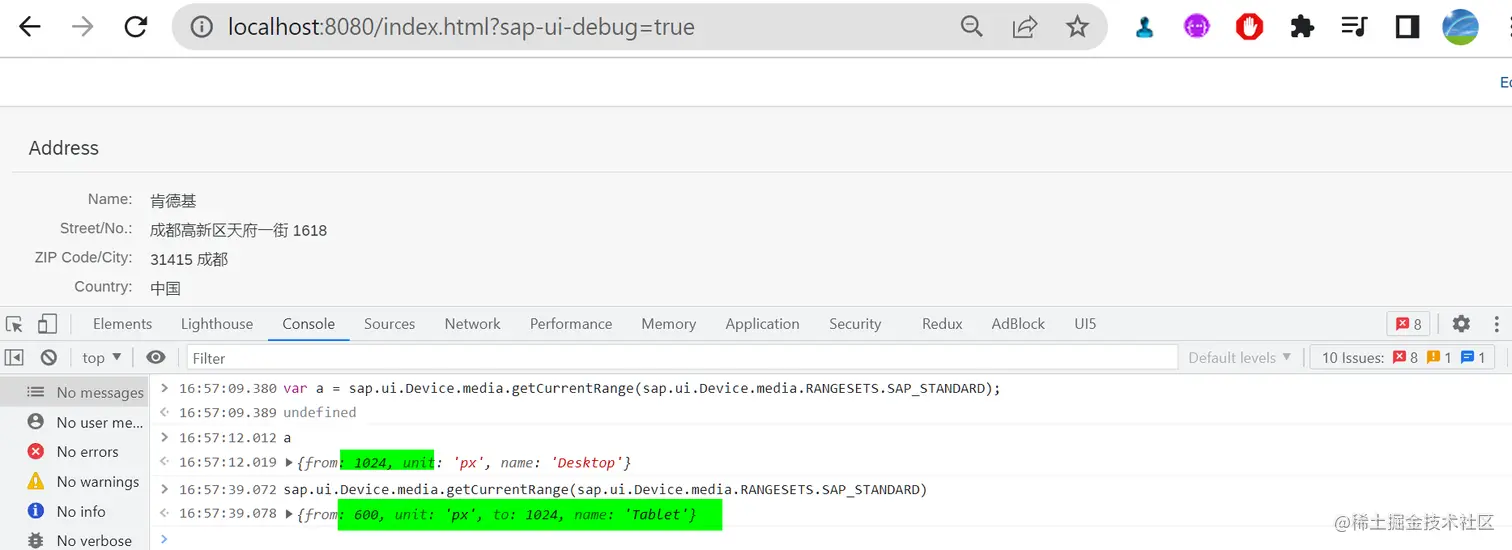Screen dimensions: 1512x550
Task: Open the Redux tab
Action: (942, 324)
